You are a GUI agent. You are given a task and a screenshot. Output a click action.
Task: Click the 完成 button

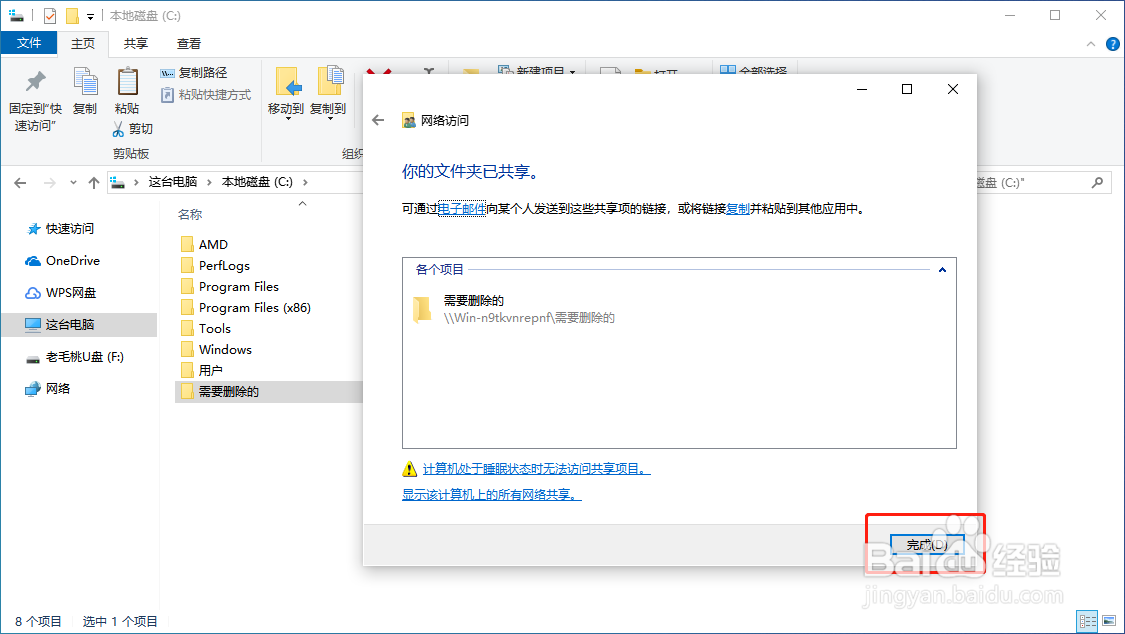[925, 545]
